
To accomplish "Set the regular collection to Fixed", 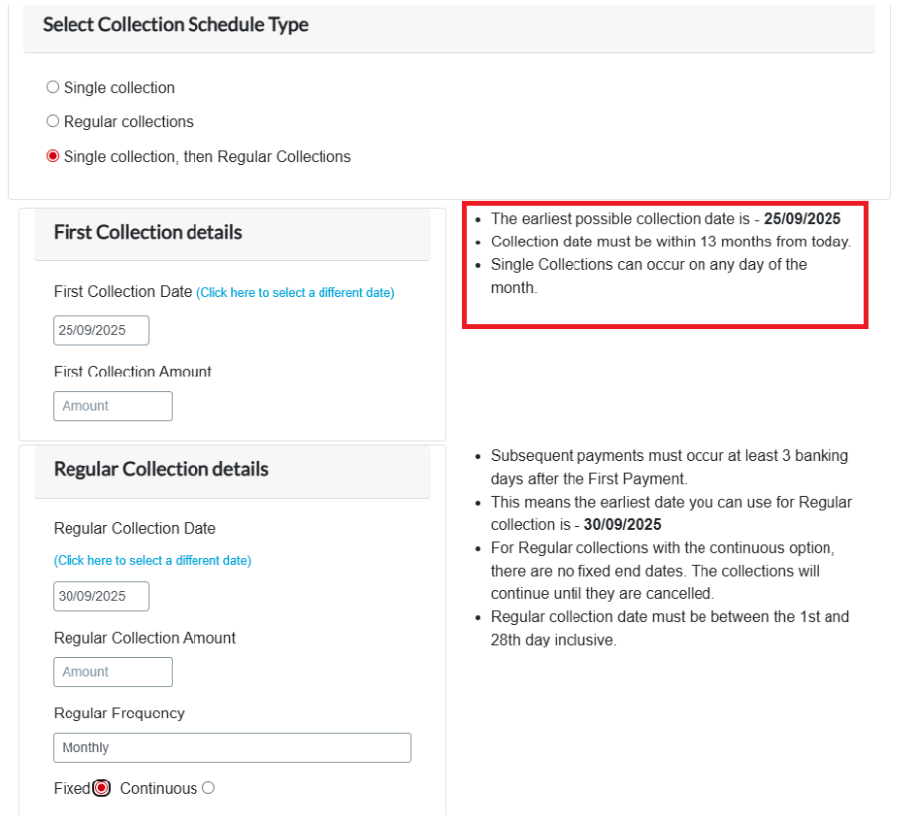I will pos(102,788).
